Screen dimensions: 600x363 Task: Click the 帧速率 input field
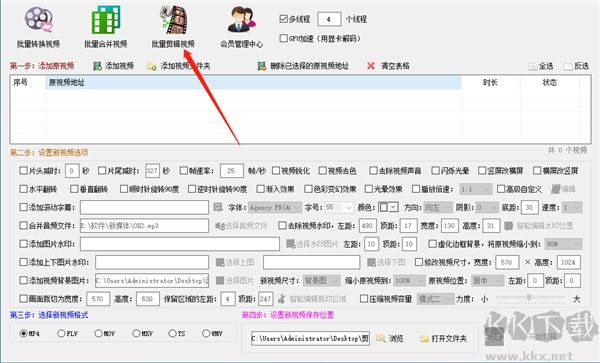click(x=232, y=171)
